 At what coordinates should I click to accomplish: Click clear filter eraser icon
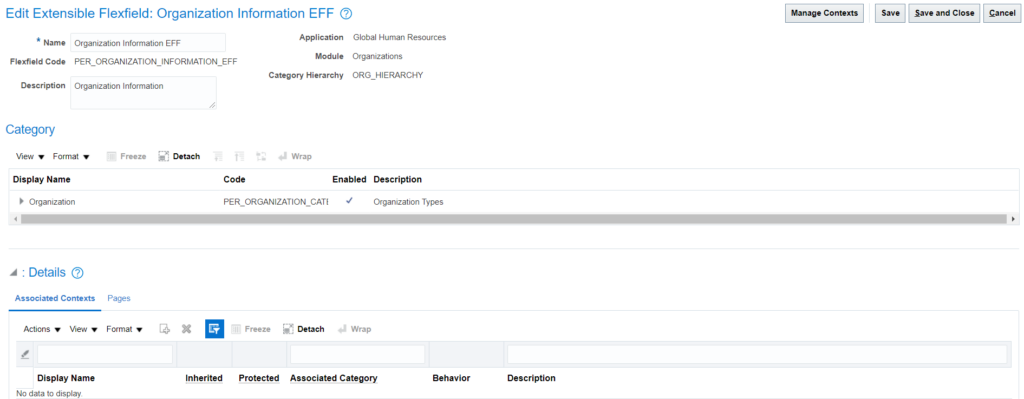tap(25, 355)
